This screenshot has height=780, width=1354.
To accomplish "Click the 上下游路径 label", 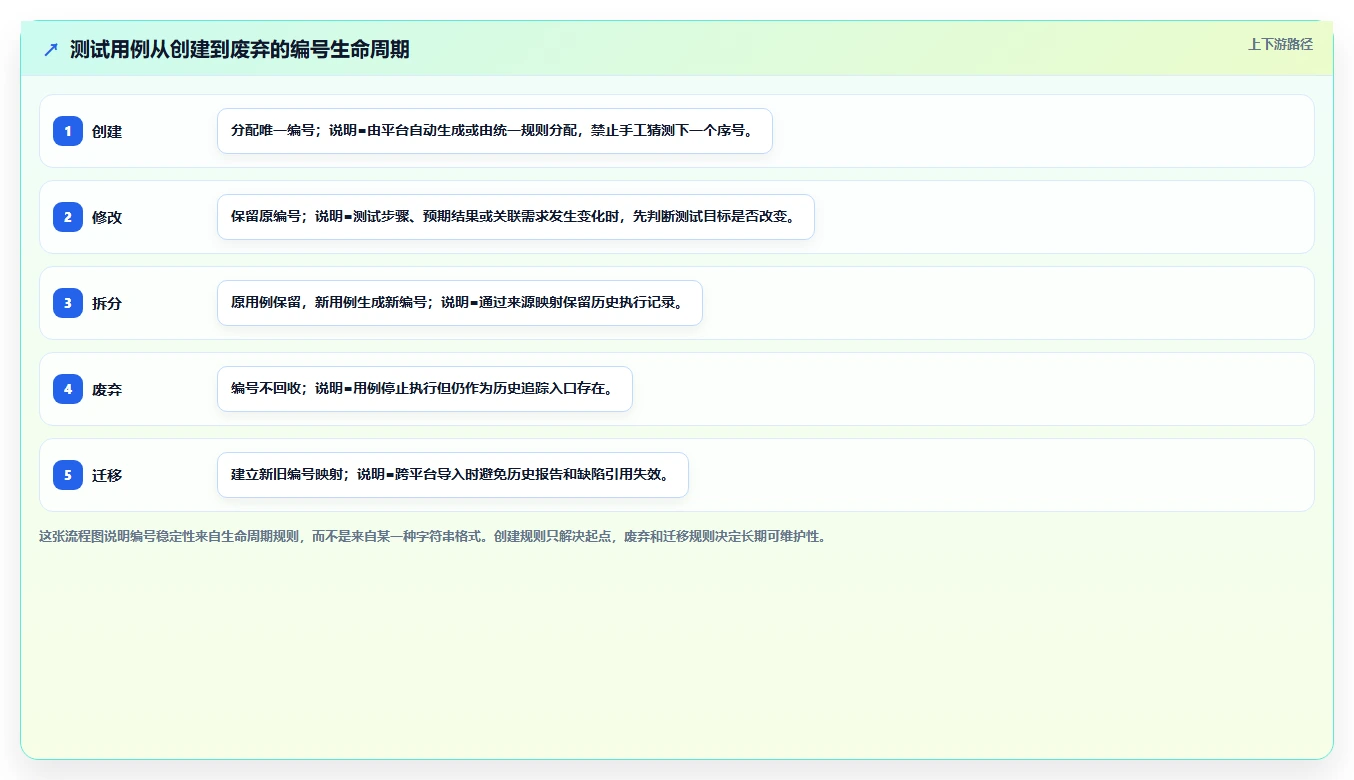I will [1280, 44].
